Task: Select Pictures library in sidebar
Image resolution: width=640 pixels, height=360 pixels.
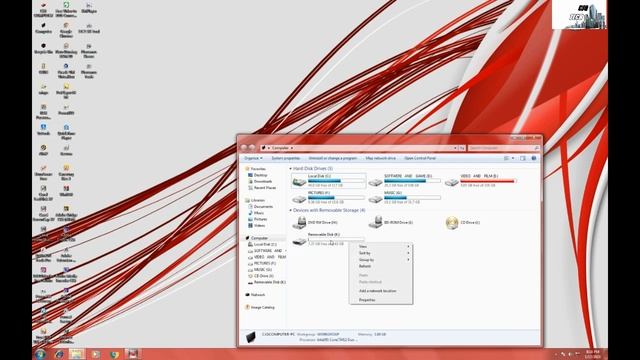Action: coord(260,219)
